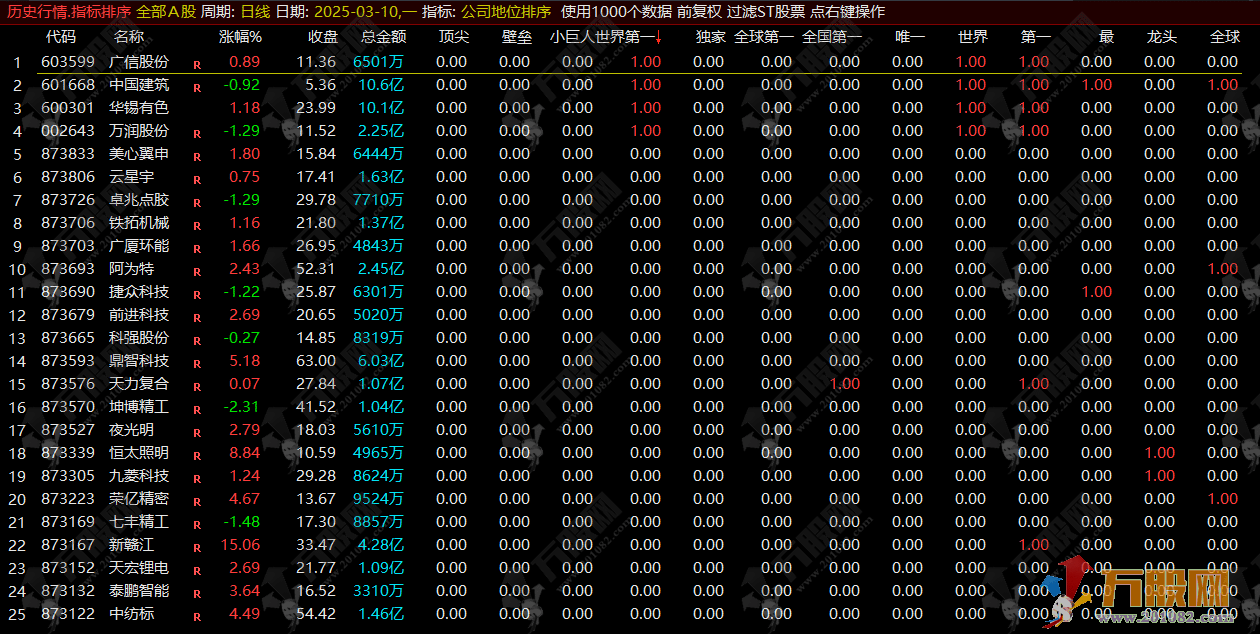Click row number 13
The height and width of the screenshot is (634, 1260).
point(15,338)
